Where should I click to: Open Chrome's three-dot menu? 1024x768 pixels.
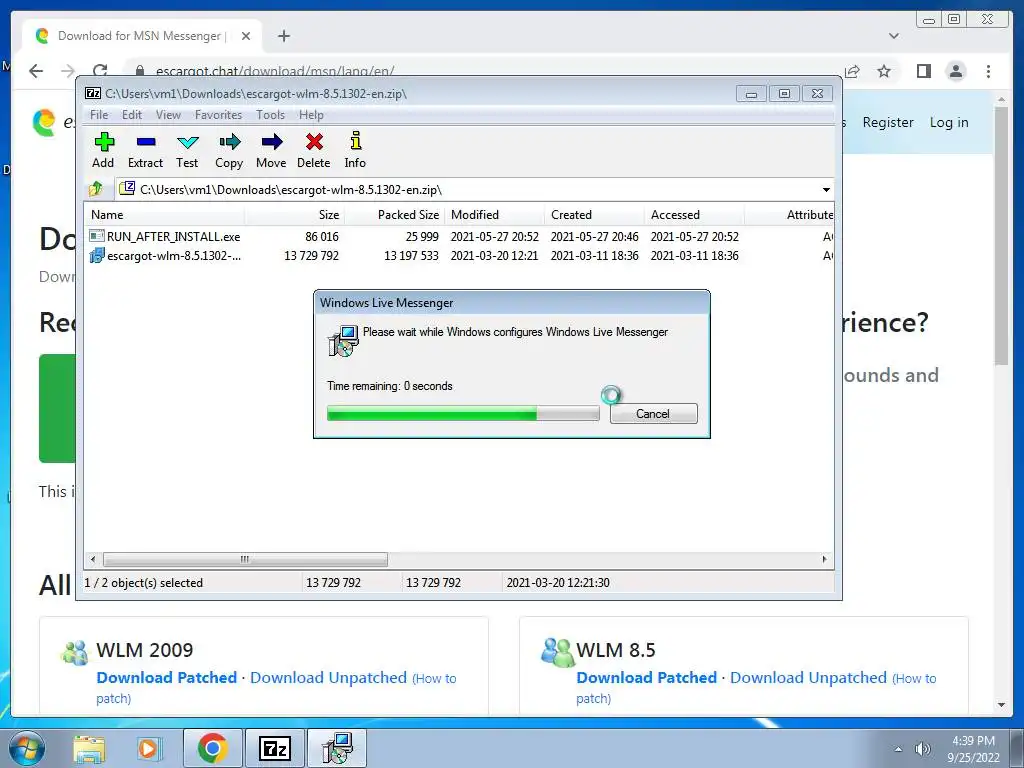click(989, 71)
